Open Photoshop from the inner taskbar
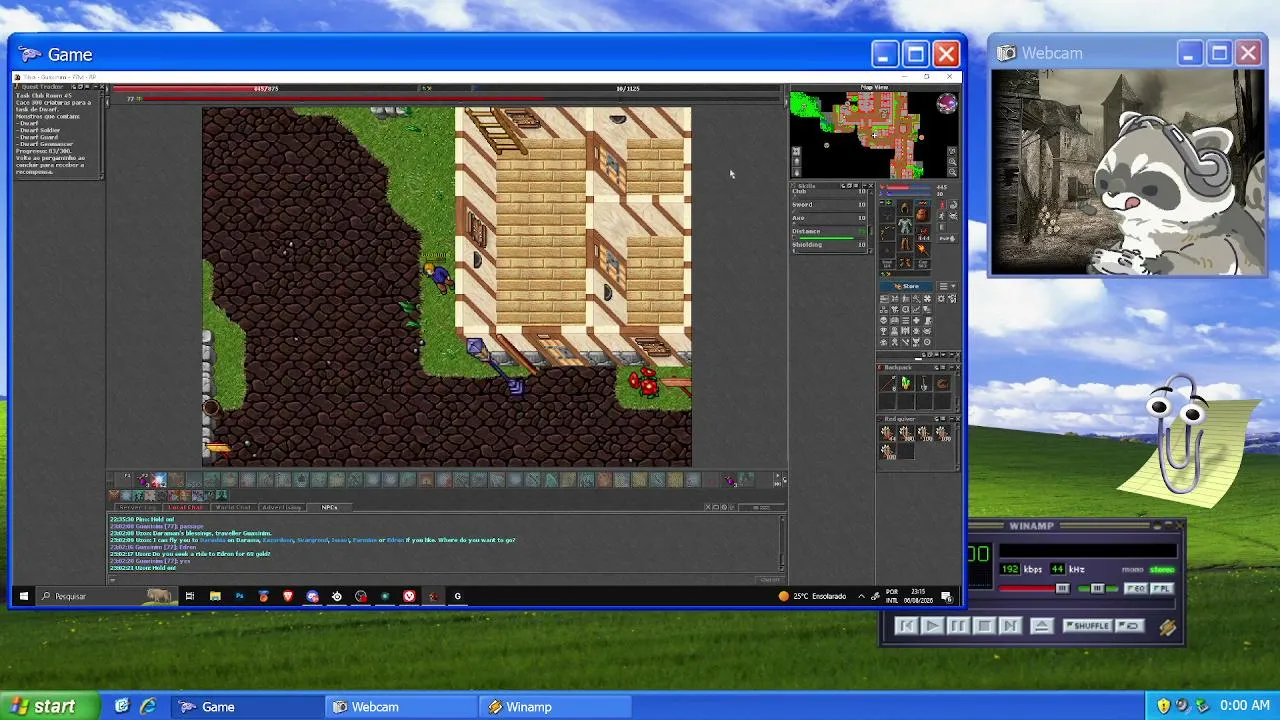 point(239,596)
